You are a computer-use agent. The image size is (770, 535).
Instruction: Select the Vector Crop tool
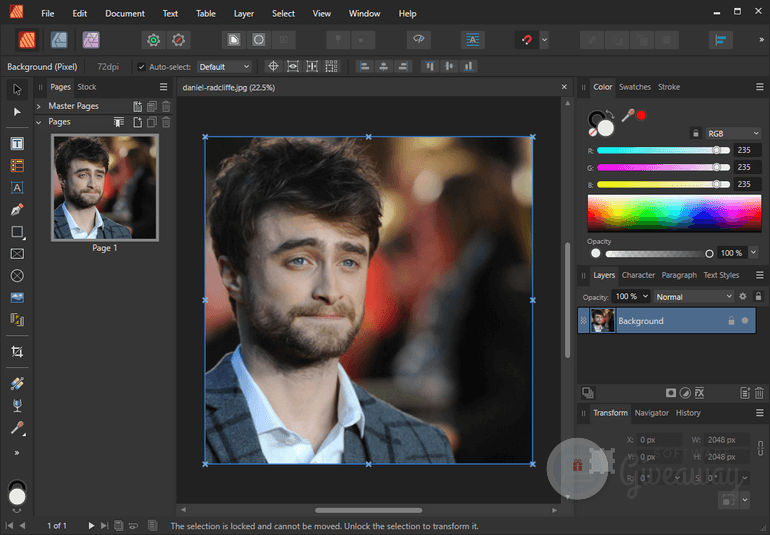coord(17,352)
